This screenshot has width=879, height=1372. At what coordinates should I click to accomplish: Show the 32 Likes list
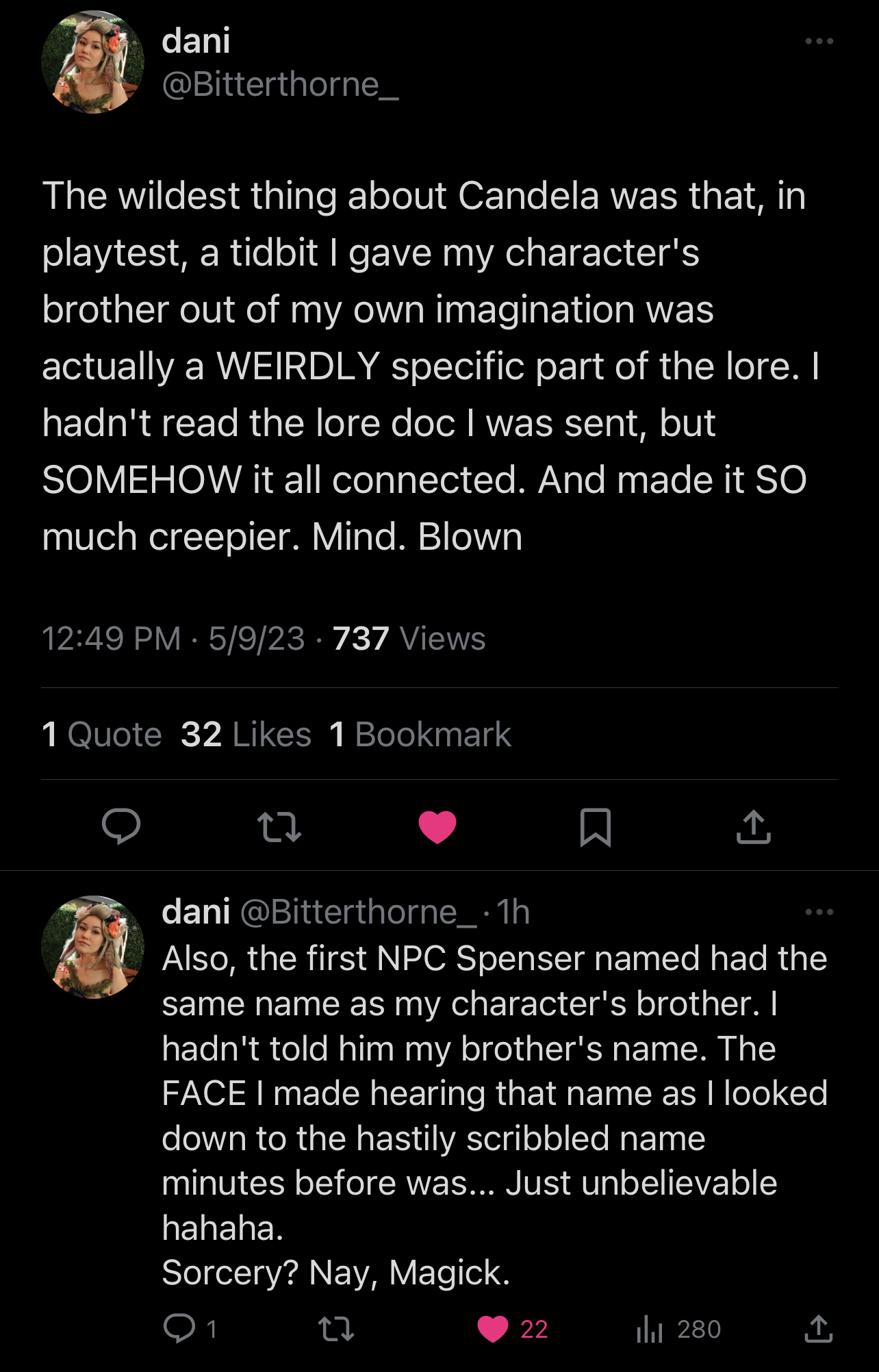pos(246,735)
